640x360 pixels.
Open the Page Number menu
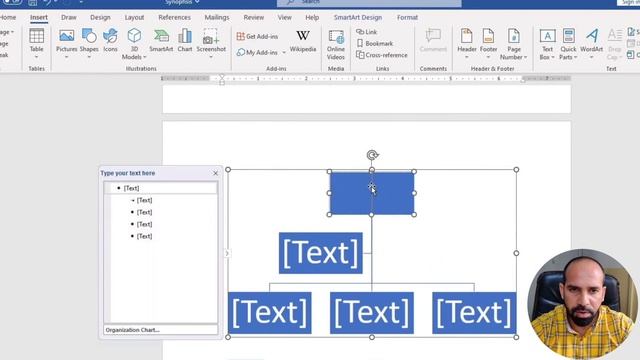513,44
